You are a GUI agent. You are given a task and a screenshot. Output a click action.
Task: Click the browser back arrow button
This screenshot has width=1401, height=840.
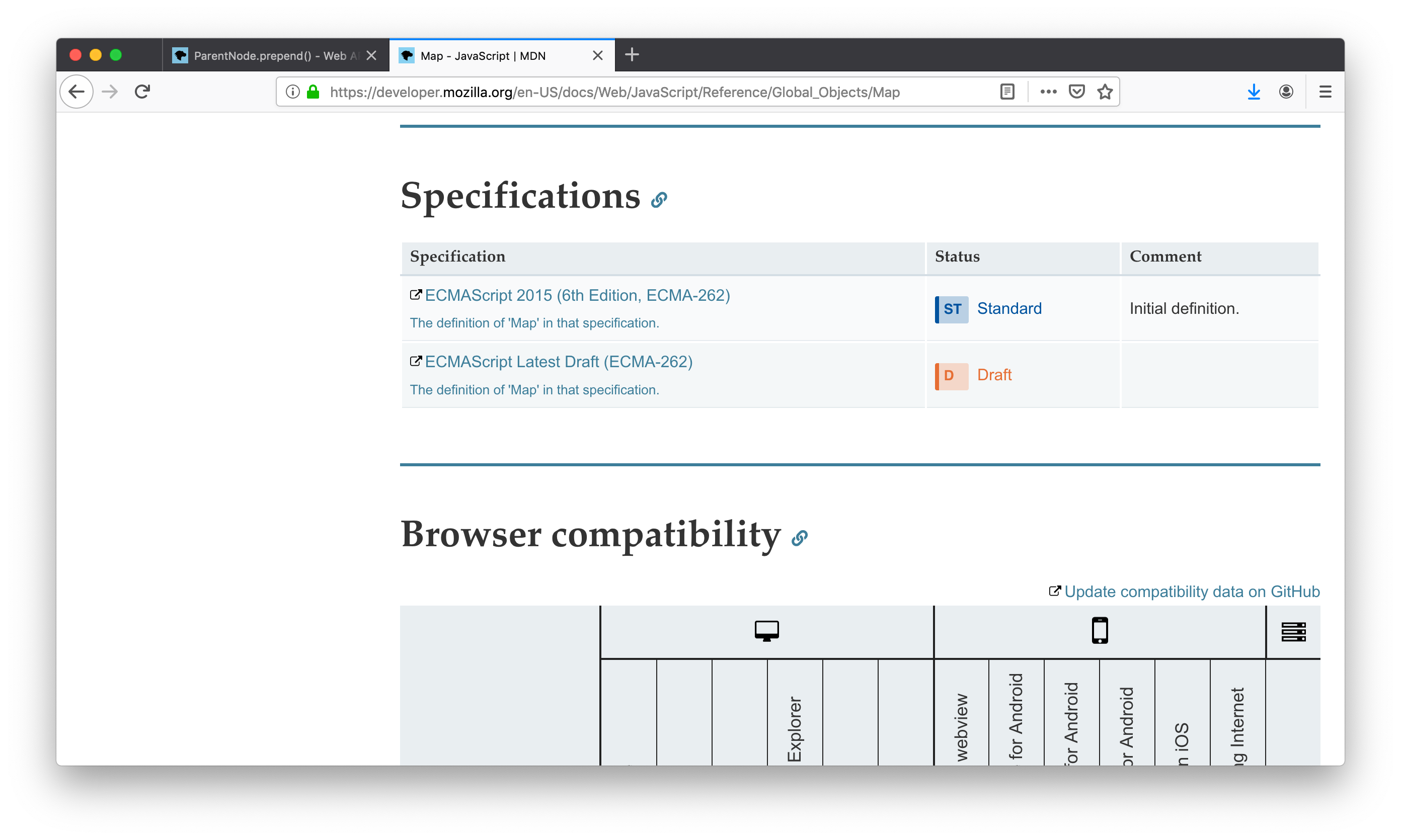click(x=76, y=92)
